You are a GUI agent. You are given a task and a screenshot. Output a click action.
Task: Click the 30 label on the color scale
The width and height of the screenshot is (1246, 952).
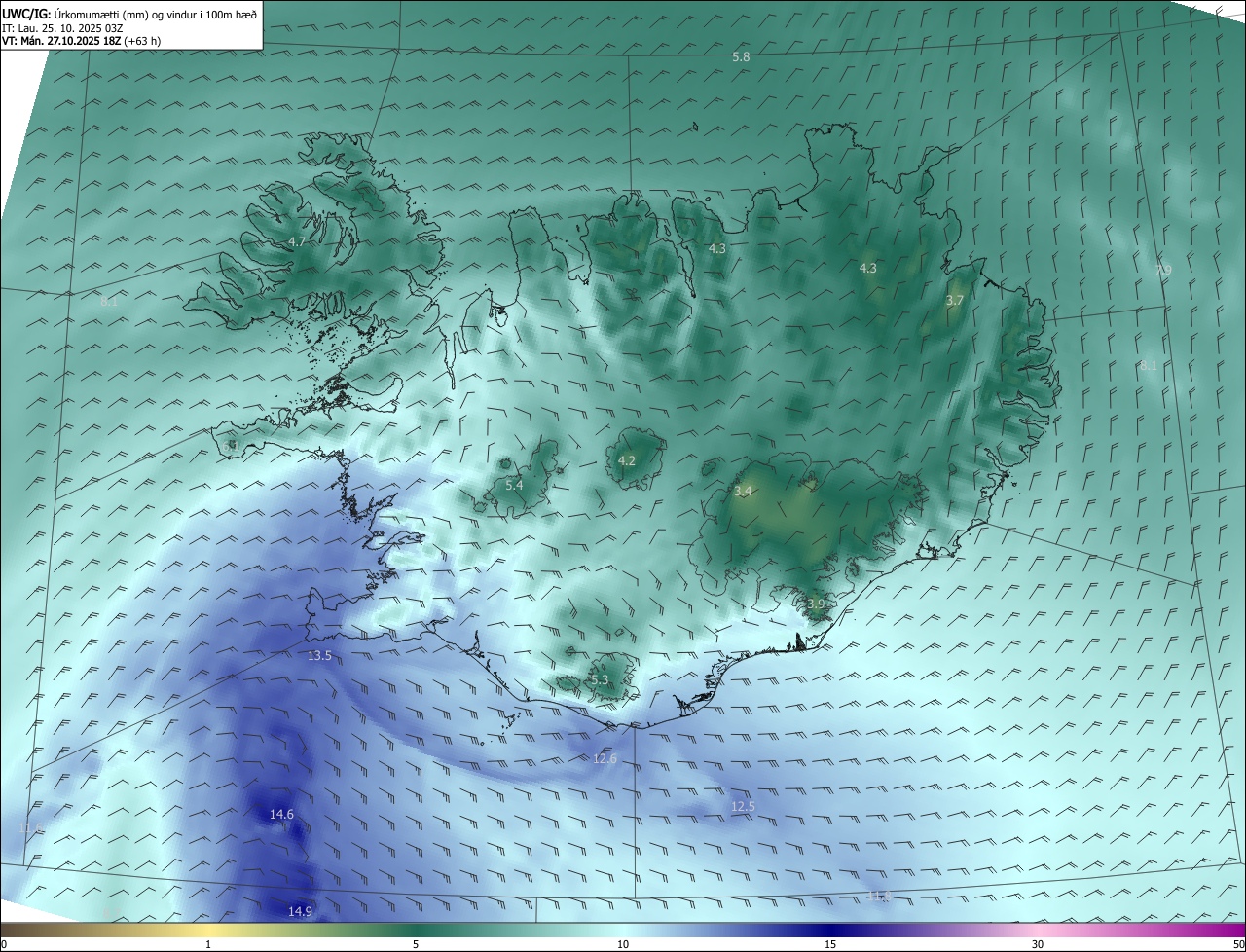click(x=1038, y=944)
